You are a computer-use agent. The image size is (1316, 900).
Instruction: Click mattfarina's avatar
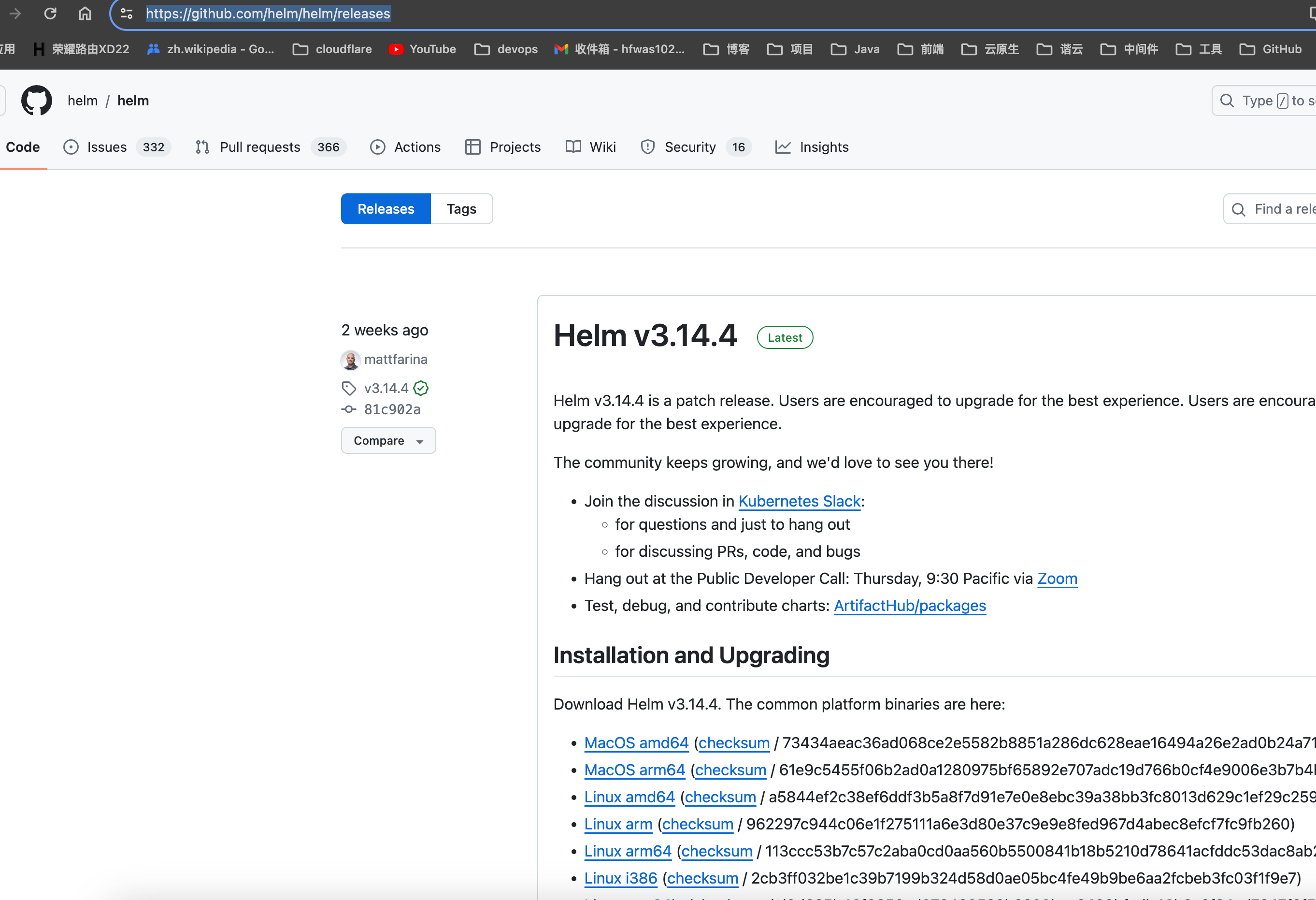351,360
